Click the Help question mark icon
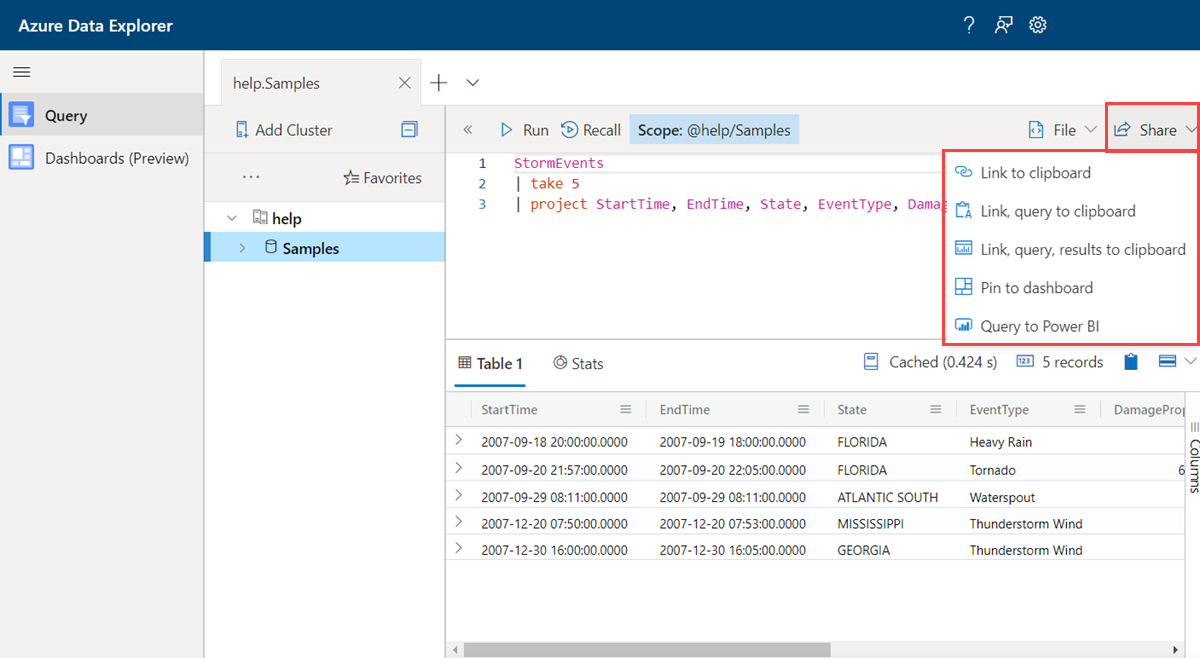The height and width of the screenshot is (658, 1200). pos(968,24)
